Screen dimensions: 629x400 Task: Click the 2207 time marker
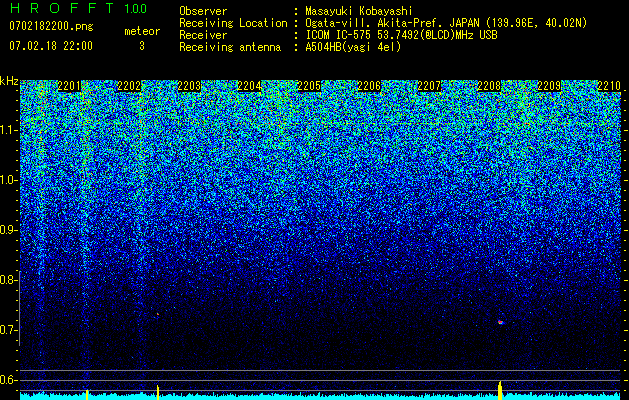pos(429,86)
